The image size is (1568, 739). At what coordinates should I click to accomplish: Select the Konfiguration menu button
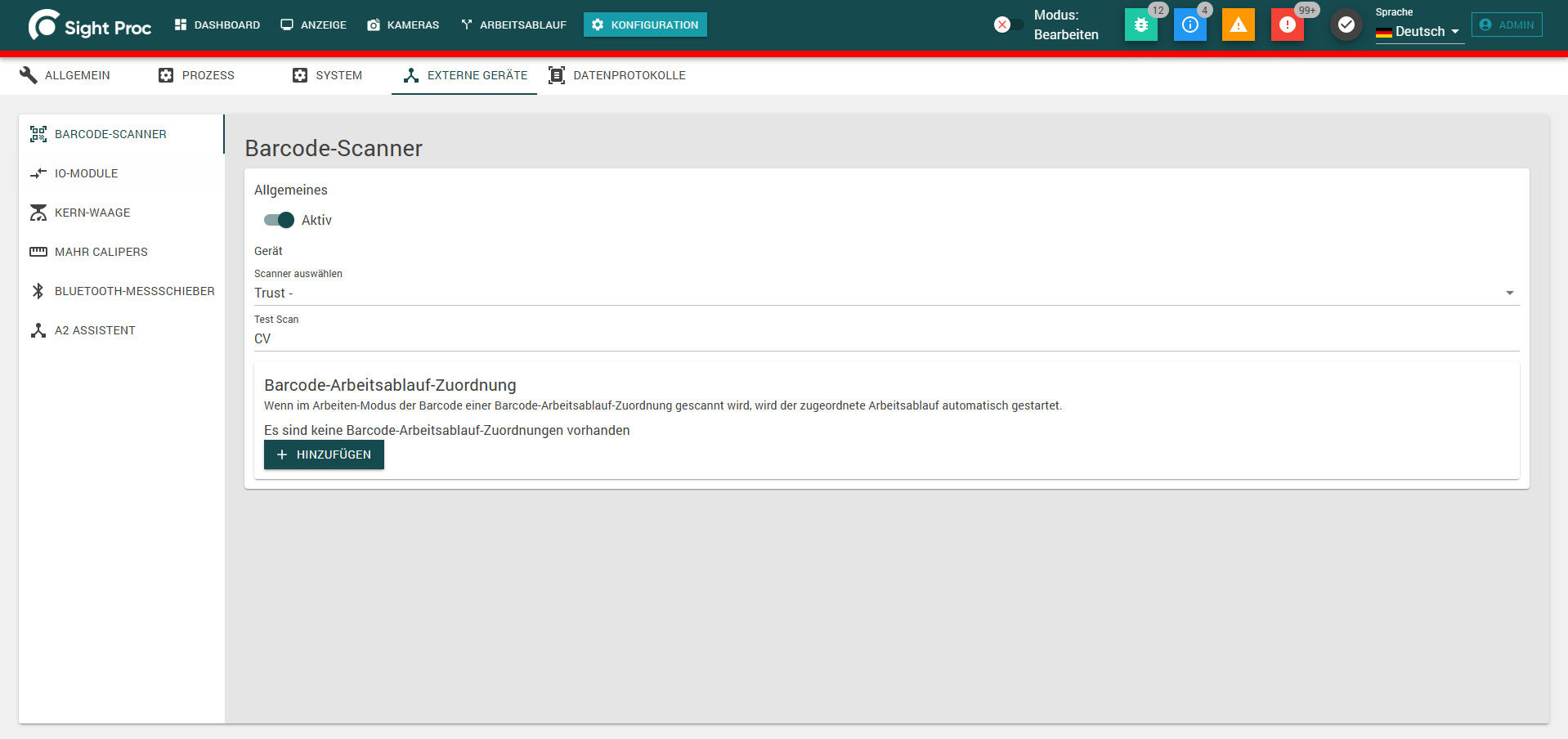(645, 25)
